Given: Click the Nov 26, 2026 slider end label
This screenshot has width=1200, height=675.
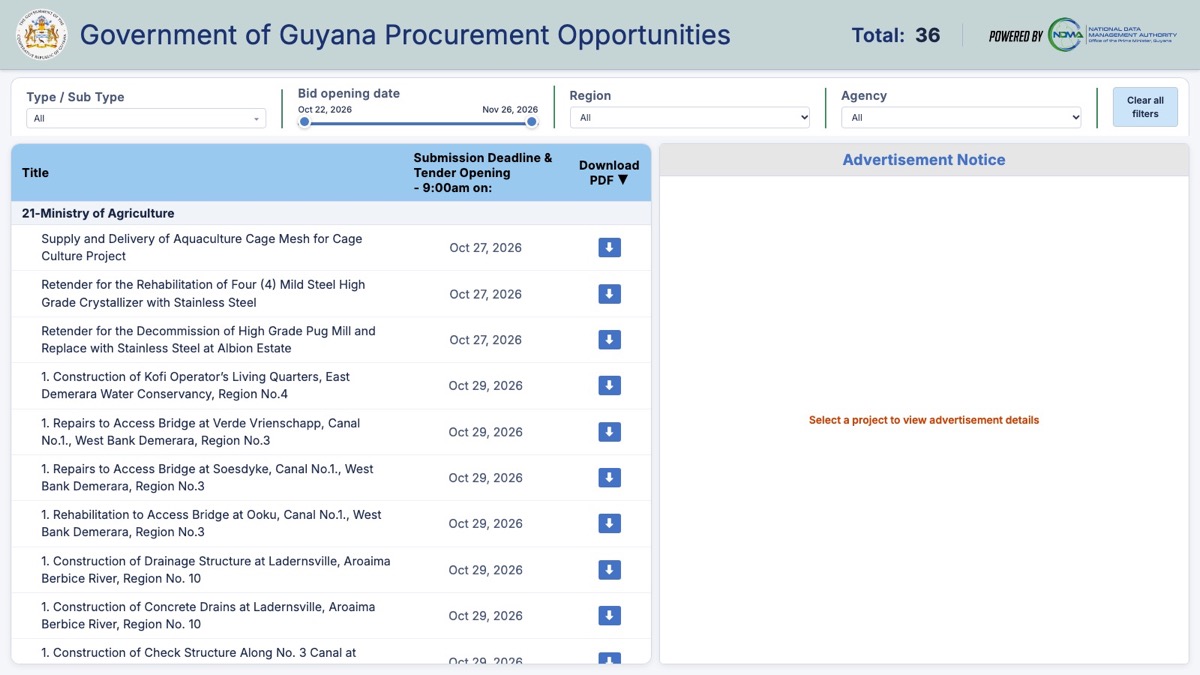Looking at the screenshot, I should pyautogui.click(x=510, y=110).
